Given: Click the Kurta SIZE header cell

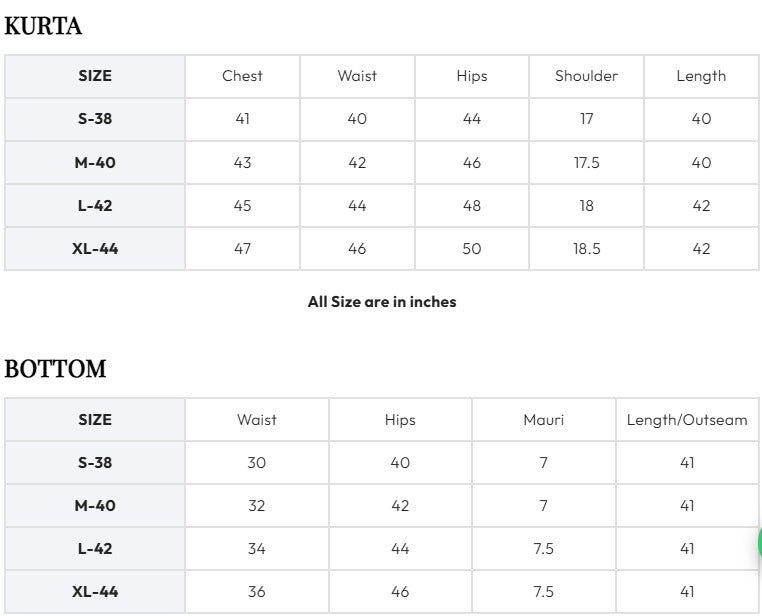Looking at the screenshot, I should click(95, 76).
